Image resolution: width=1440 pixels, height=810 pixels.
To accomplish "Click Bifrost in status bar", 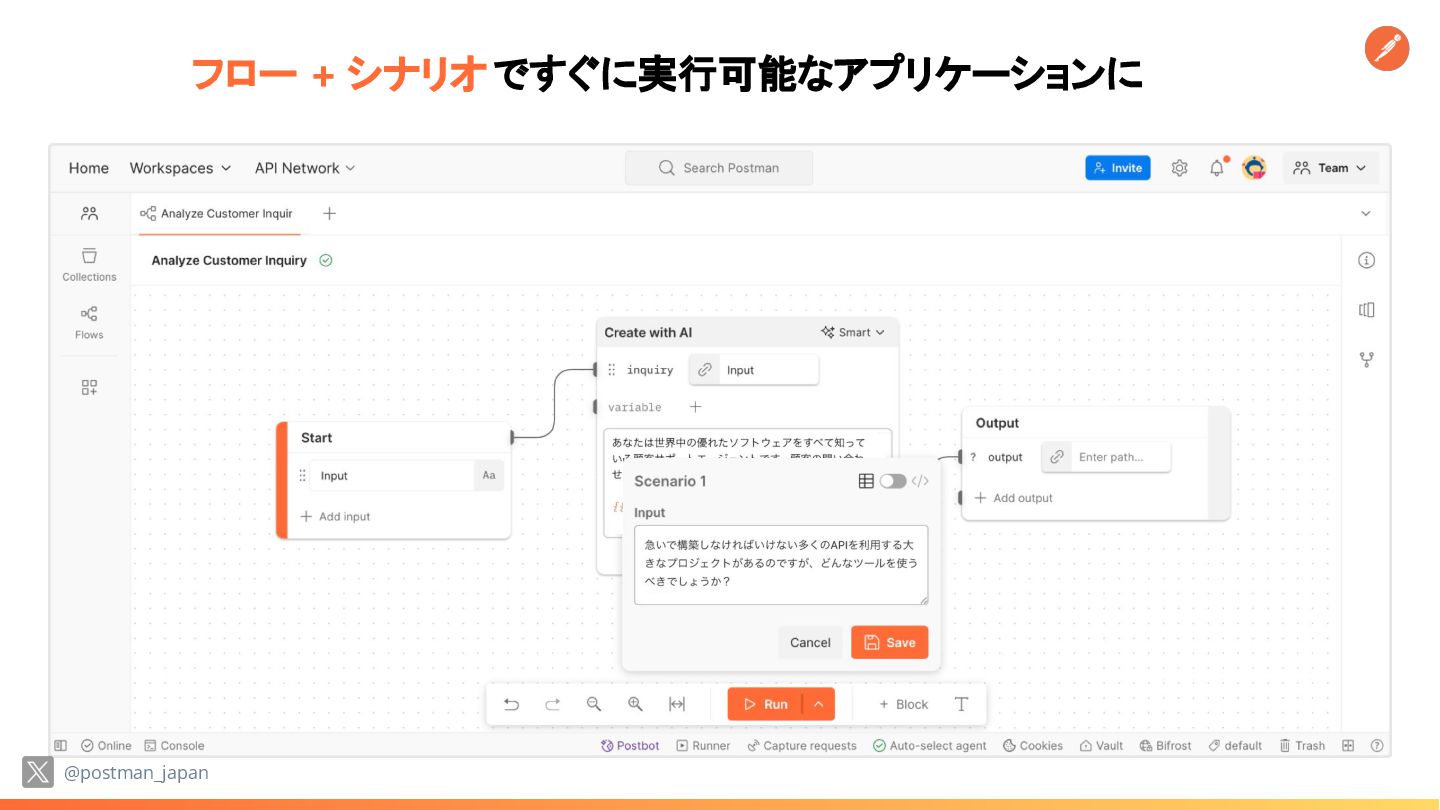I will [1166, 746].
